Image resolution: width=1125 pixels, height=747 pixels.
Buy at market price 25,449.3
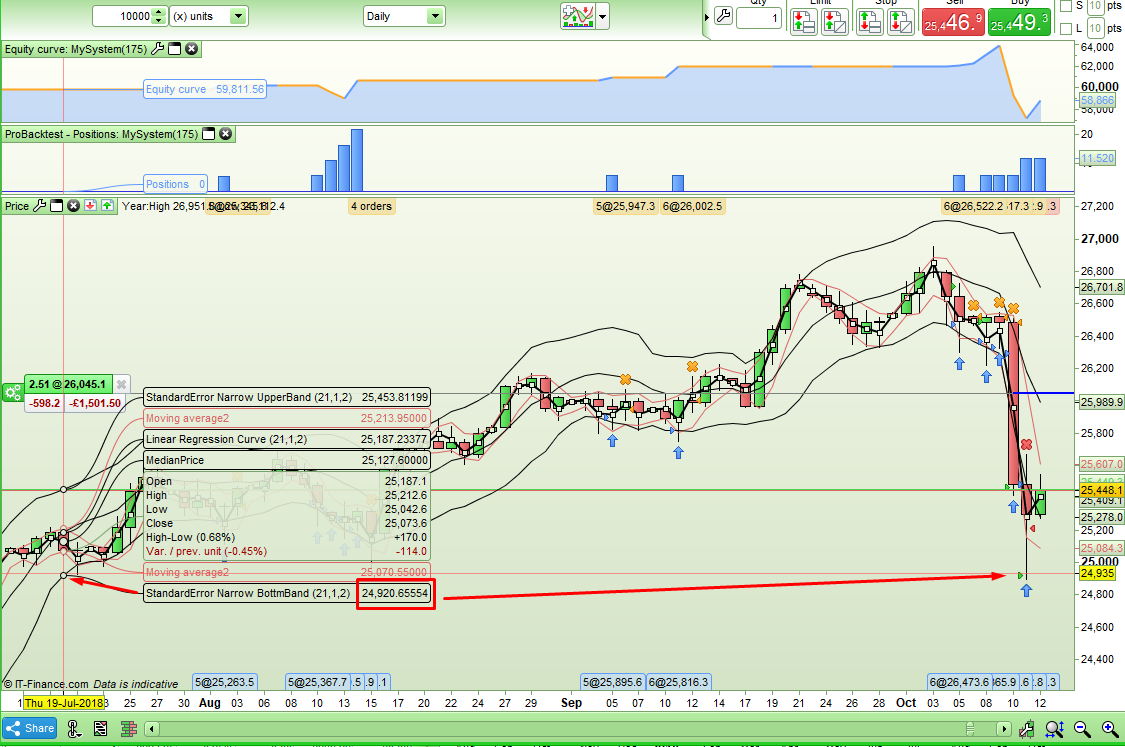[x=1020, y=22]
